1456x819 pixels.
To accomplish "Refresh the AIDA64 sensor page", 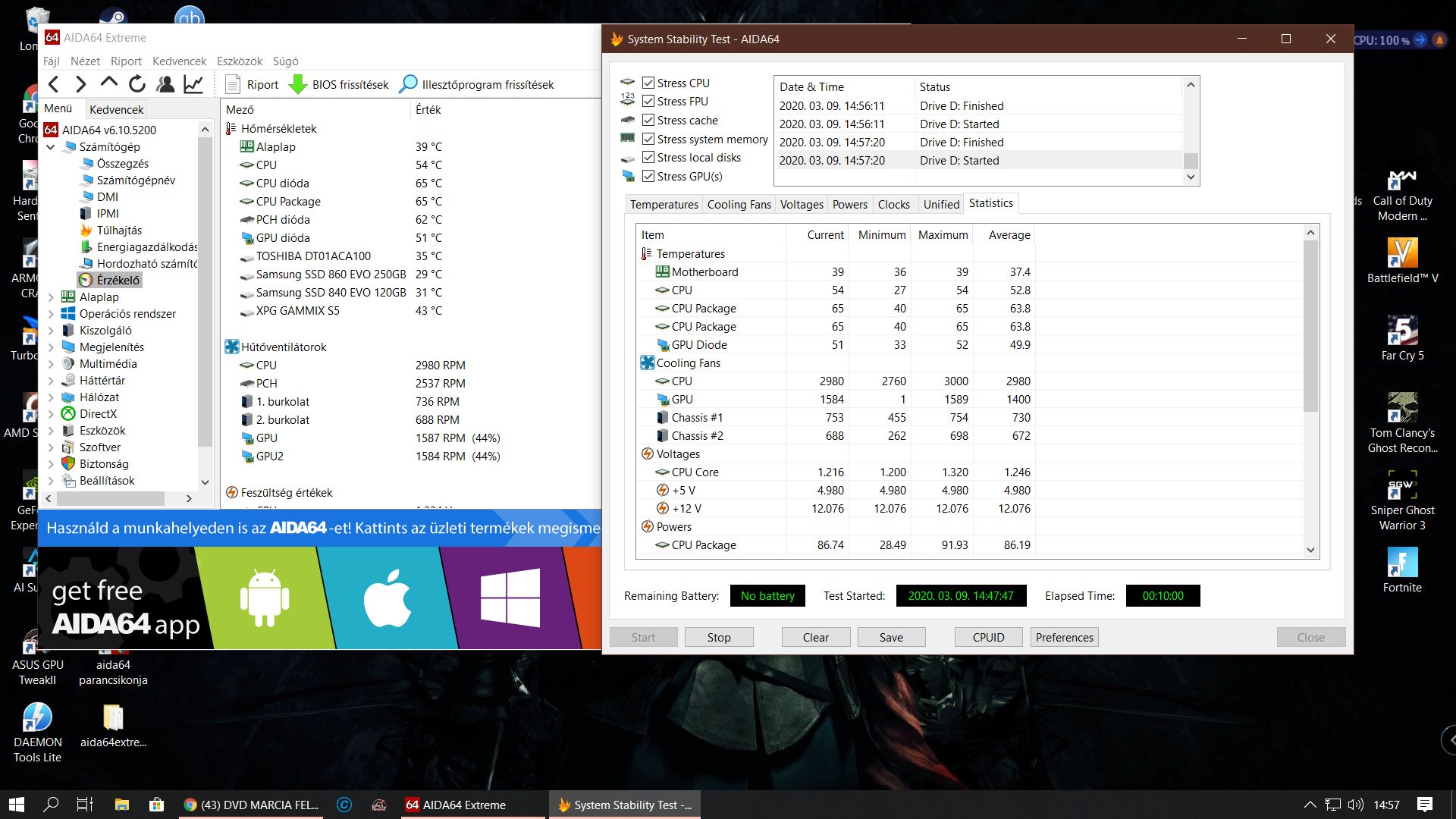I will pyautogui.click(x=136, y=84).
